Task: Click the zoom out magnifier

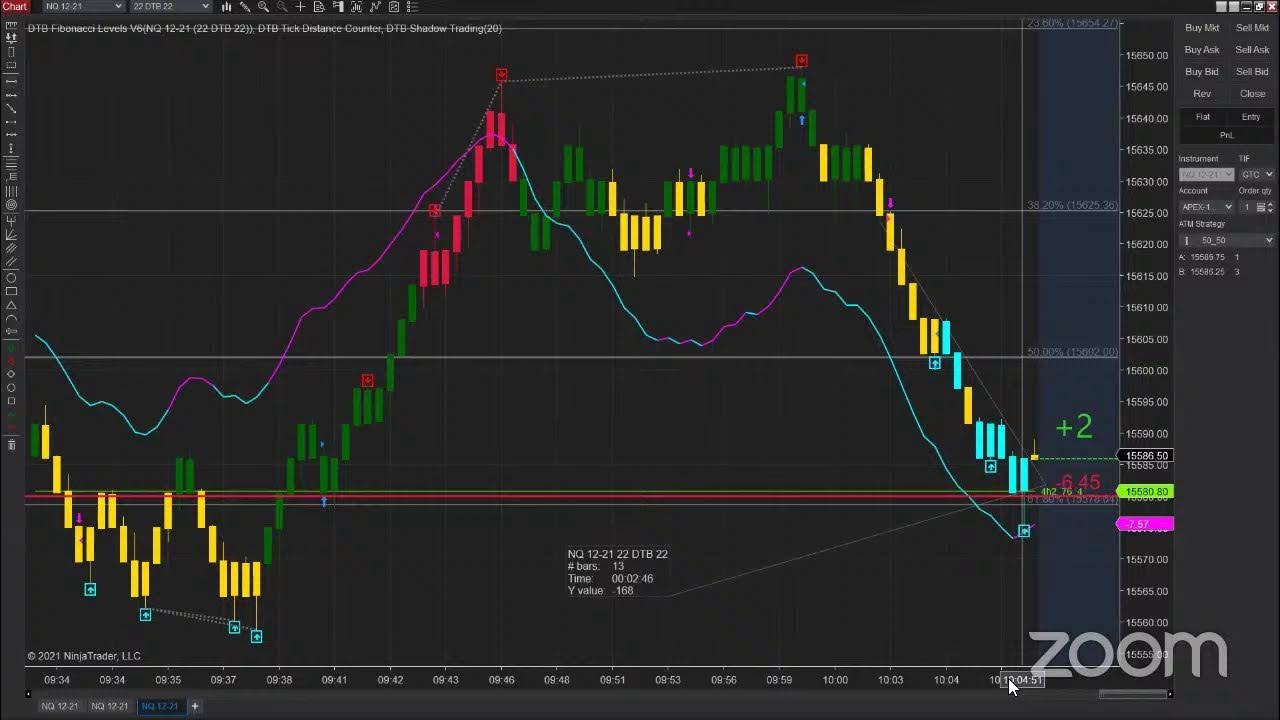Action: pyautogui.click(x=282, y=7)
